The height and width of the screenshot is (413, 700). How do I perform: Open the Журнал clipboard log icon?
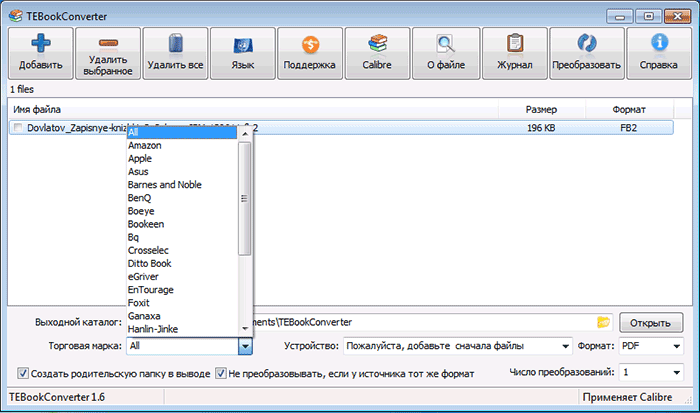515,43
